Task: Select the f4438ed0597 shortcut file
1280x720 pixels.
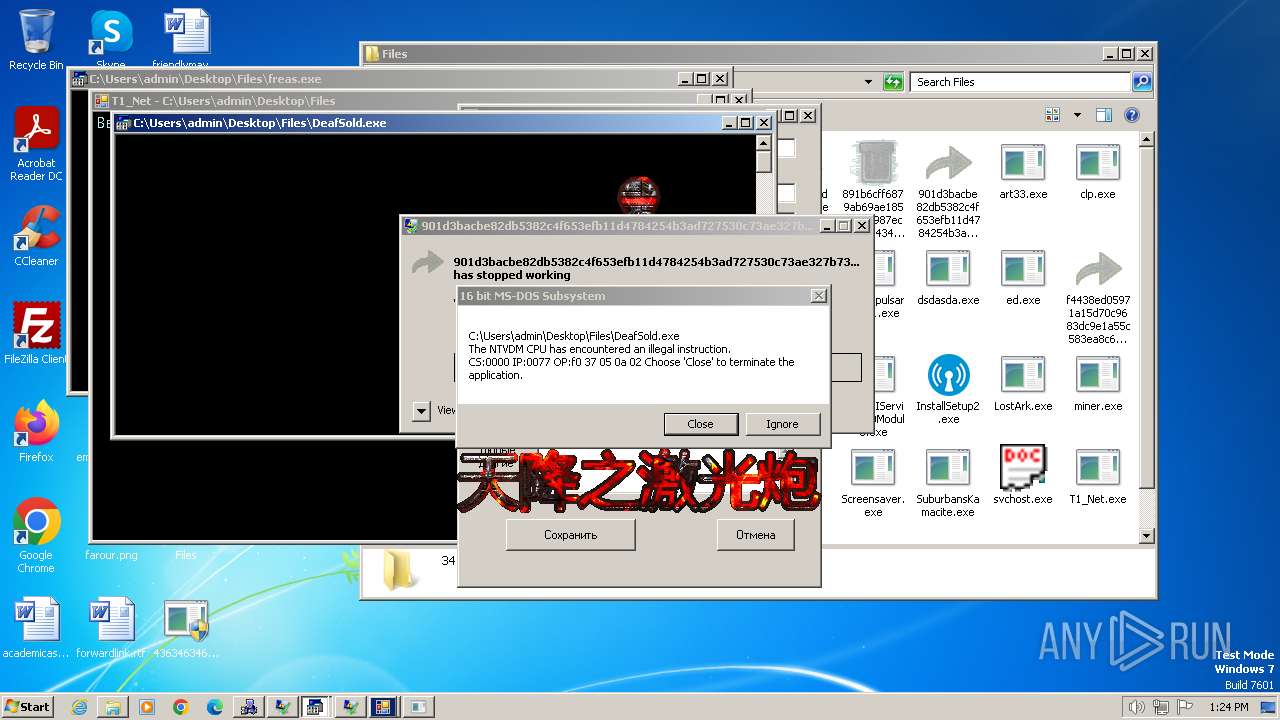Action: (1097, 297)
